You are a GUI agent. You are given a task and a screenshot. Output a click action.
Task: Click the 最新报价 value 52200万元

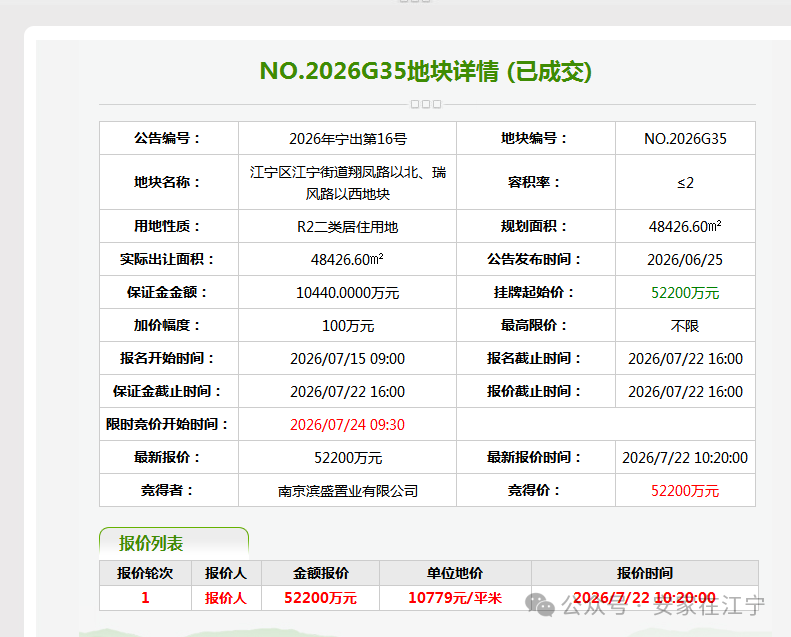pyautogui.click(x=348, y=457)
